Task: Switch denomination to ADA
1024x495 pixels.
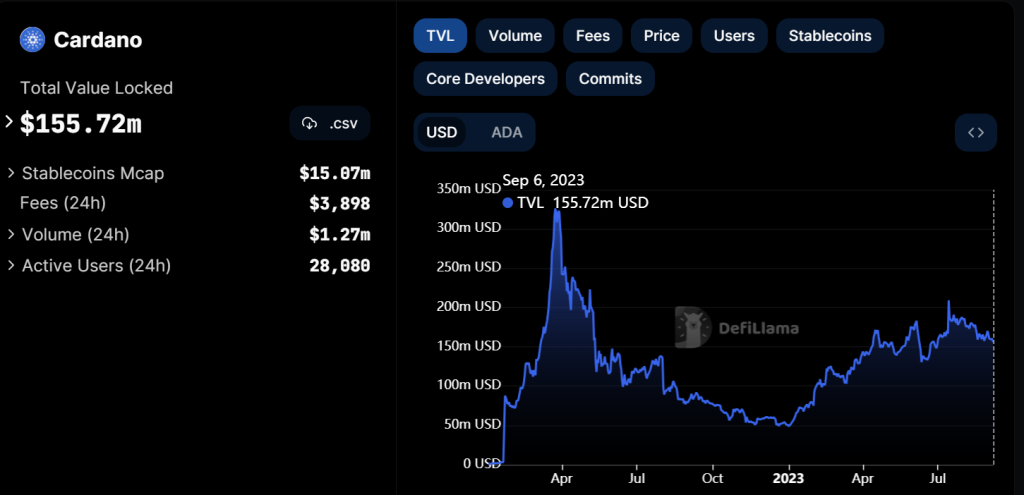Action: click(507, 133)
